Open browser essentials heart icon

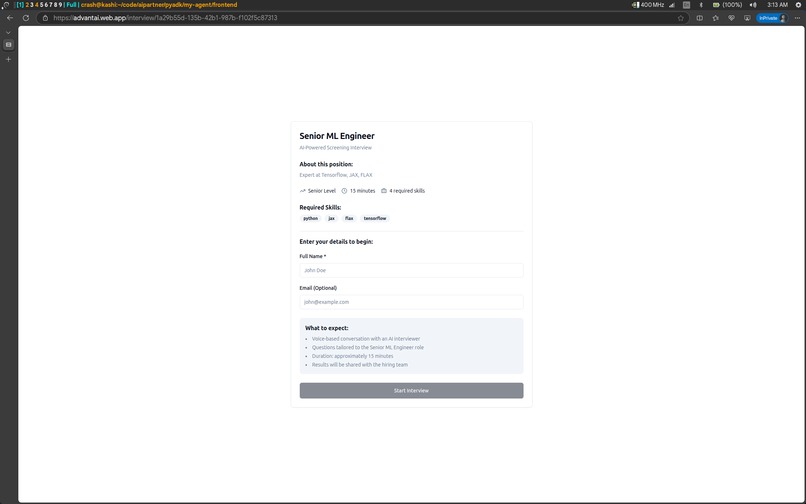(731, 18)
